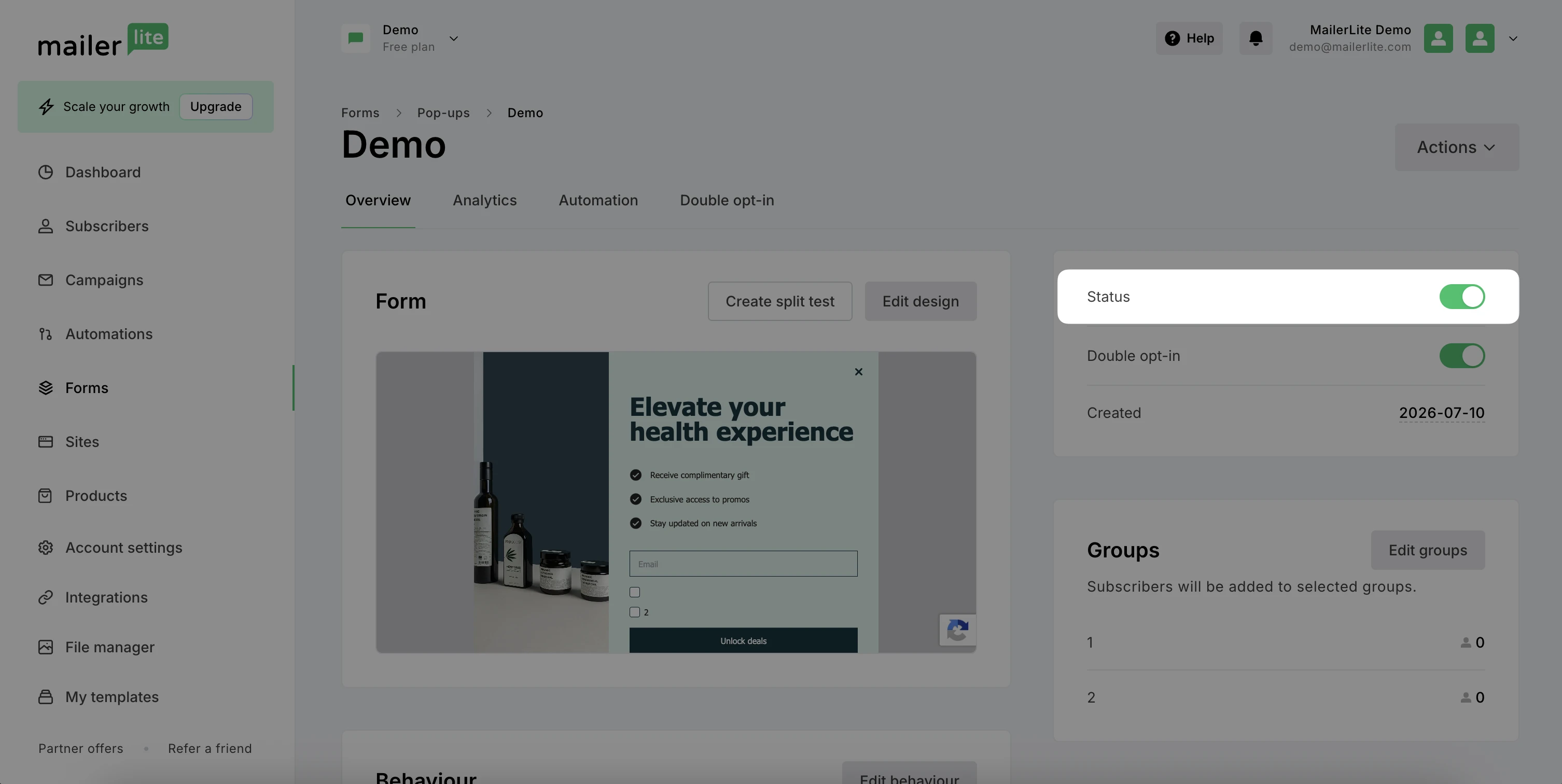The width and height of the screenshot is (1562, 784).
Task: Click Create split test button
Action: tap(780, 301)
